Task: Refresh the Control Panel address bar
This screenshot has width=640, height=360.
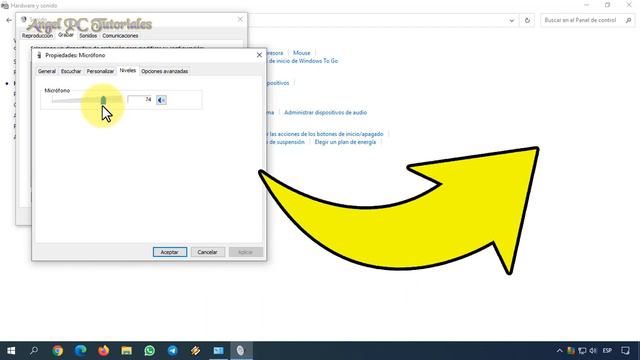Action: (x=527, y=20)
